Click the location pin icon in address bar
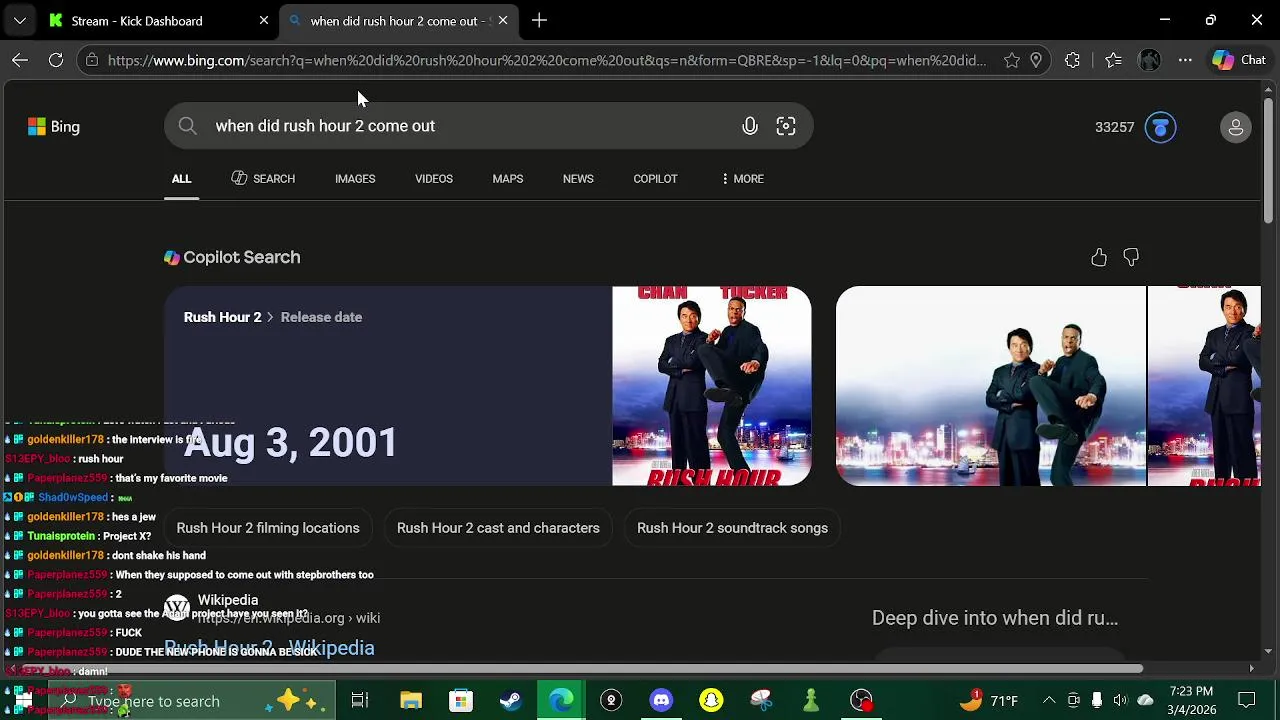This screenshot has height=720, width=1280. [1036, 60]
